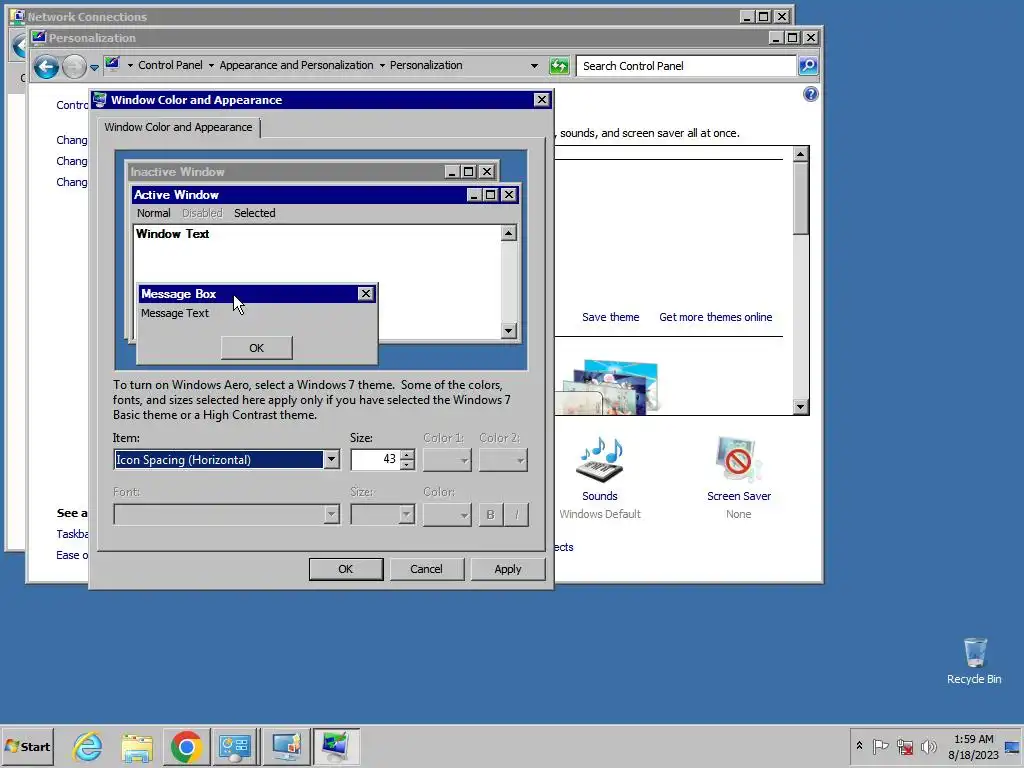The width and height of the screenshot is (1024, 768).
Task: Click the Message Text in preview
Action: pos(175,313)
